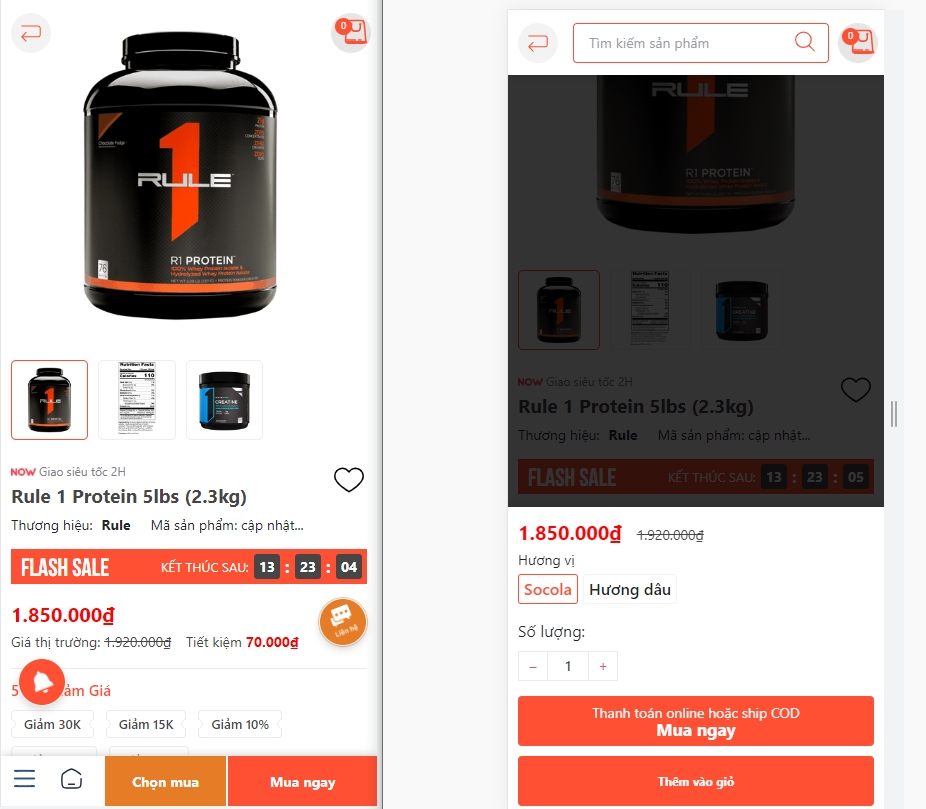Image resolution: width=926 pixels, height=809 pixels.
Task: Select the Socola flavor option
Action: coord(547,589)
